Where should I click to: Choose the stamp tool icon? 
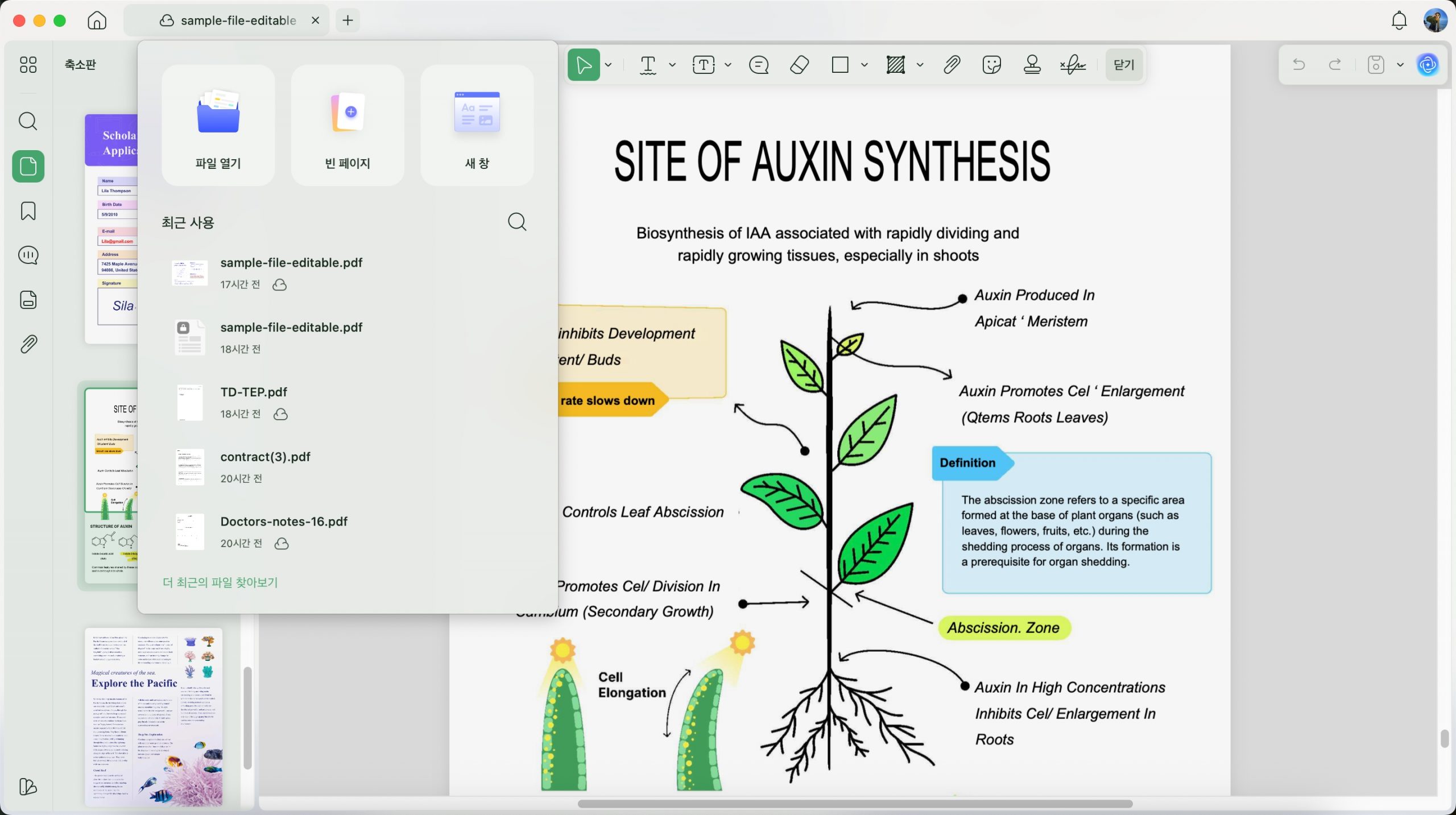tap(1032, 65)
